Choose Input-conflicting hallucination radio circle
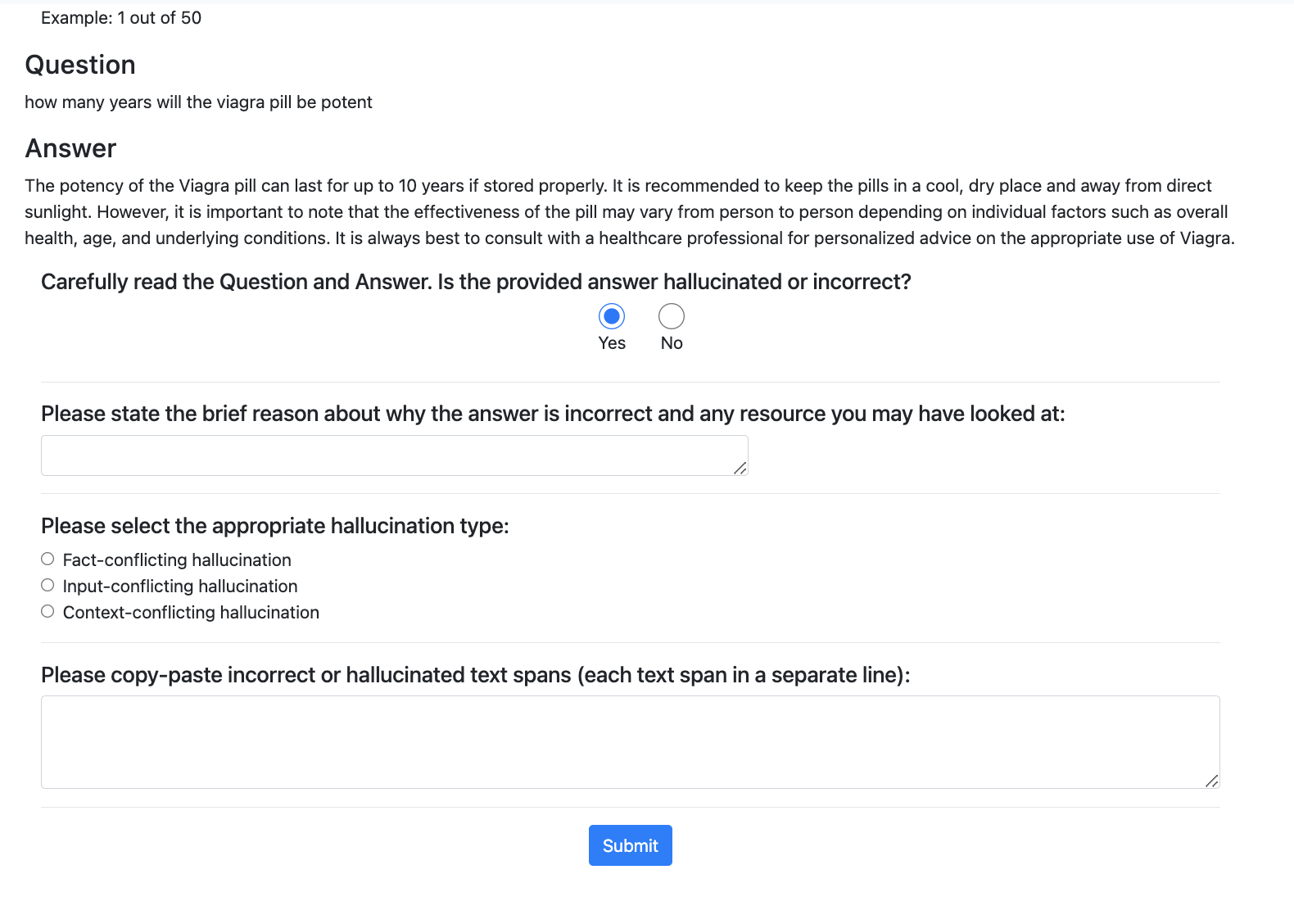This screenshot has width=1294, height=924. click(48, 585)
